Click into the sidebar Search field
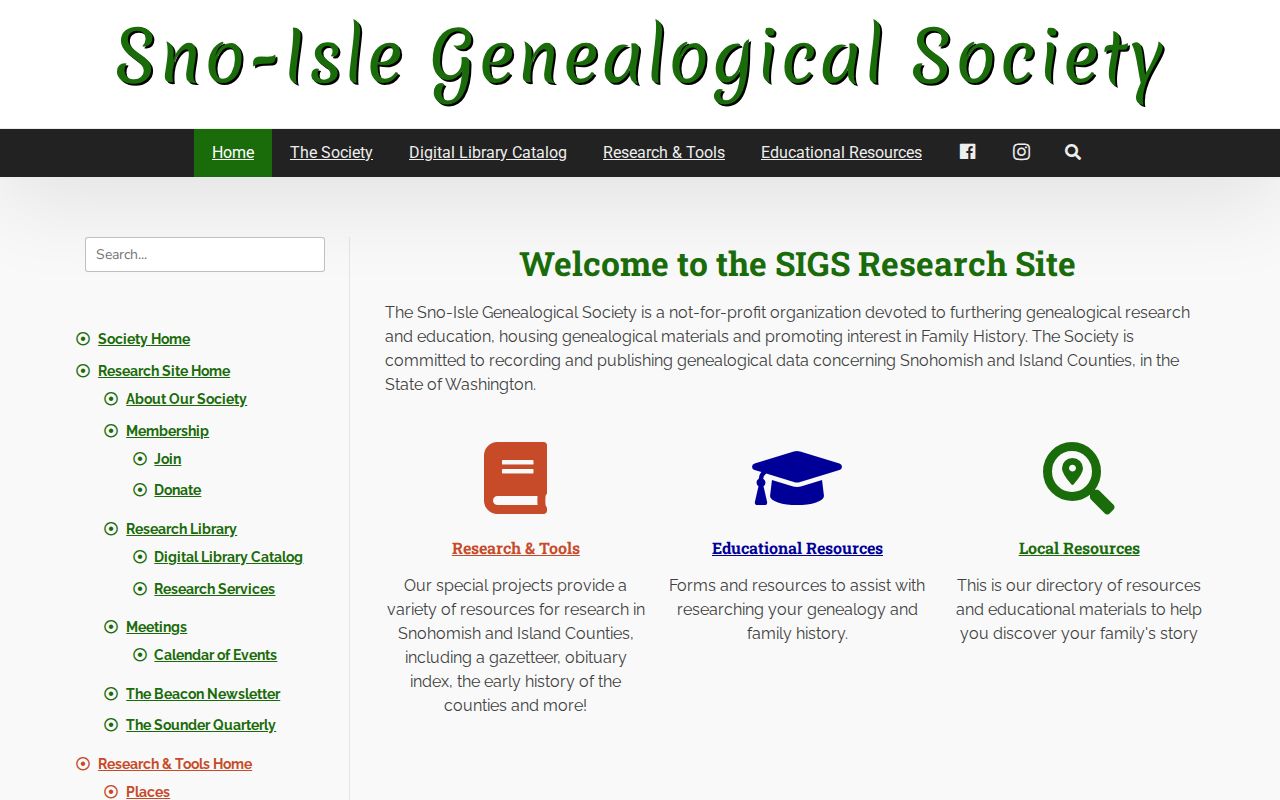The width and height of the screenshot is (1280, 800). [x=205, y=254]
